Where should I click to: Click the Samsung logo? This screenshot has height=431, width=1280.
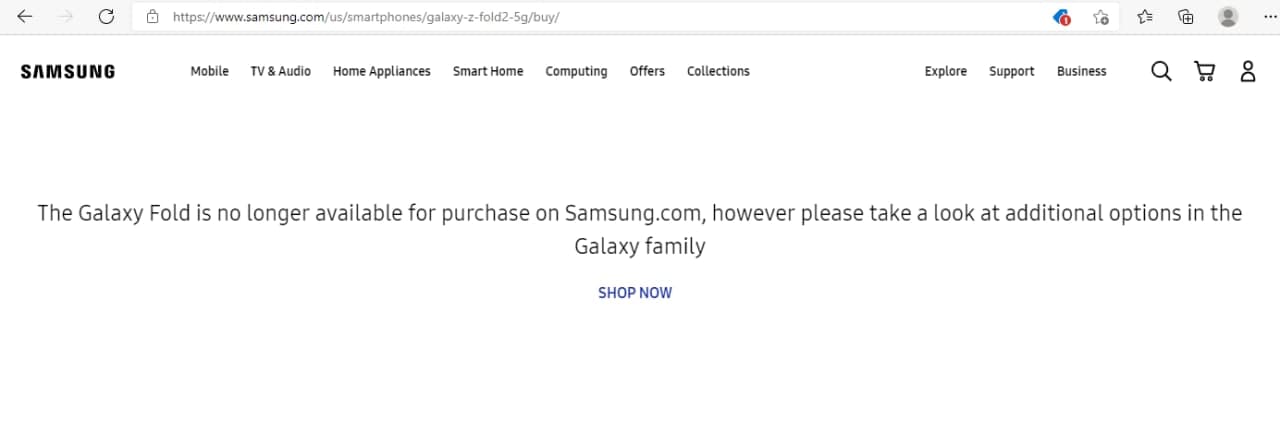tap(67, 71)
